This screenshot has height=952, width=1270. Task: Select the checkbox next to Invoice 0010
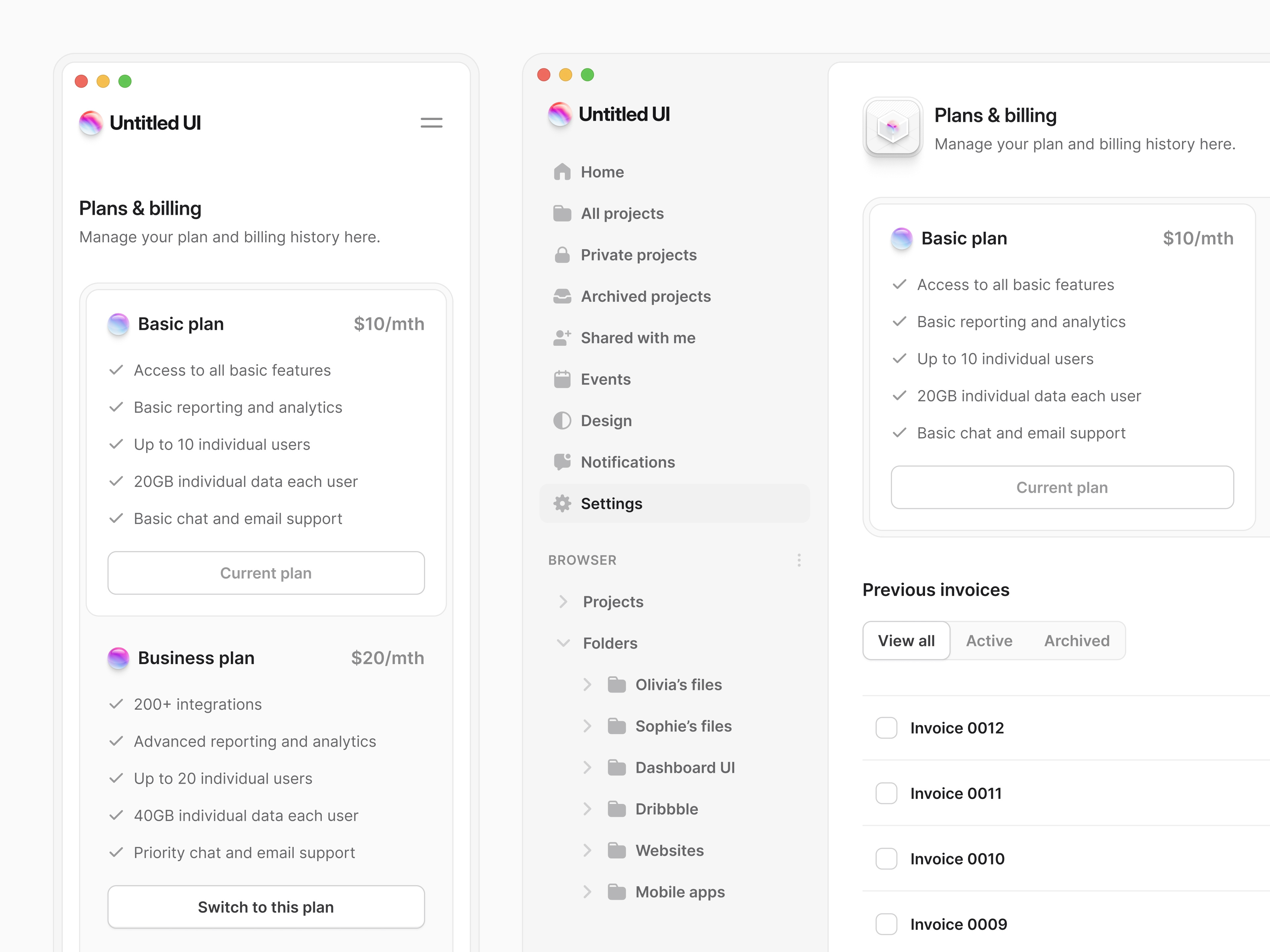886,858
